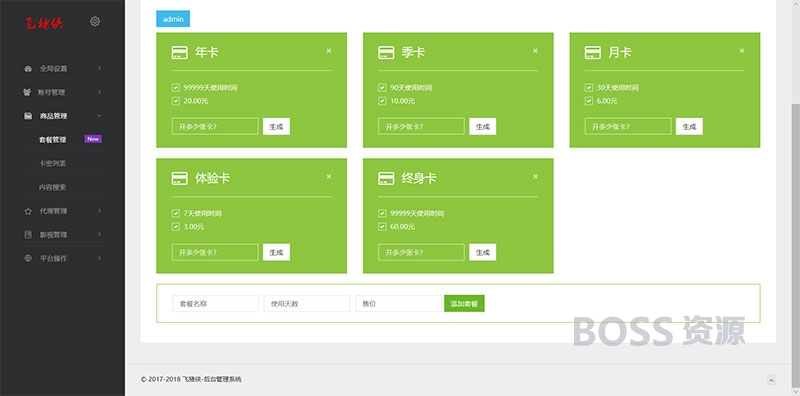The image size is (800, 396).
Task: Toggle the 6.00元 checkbox in 月卡
Action: (x=588, y=101)
